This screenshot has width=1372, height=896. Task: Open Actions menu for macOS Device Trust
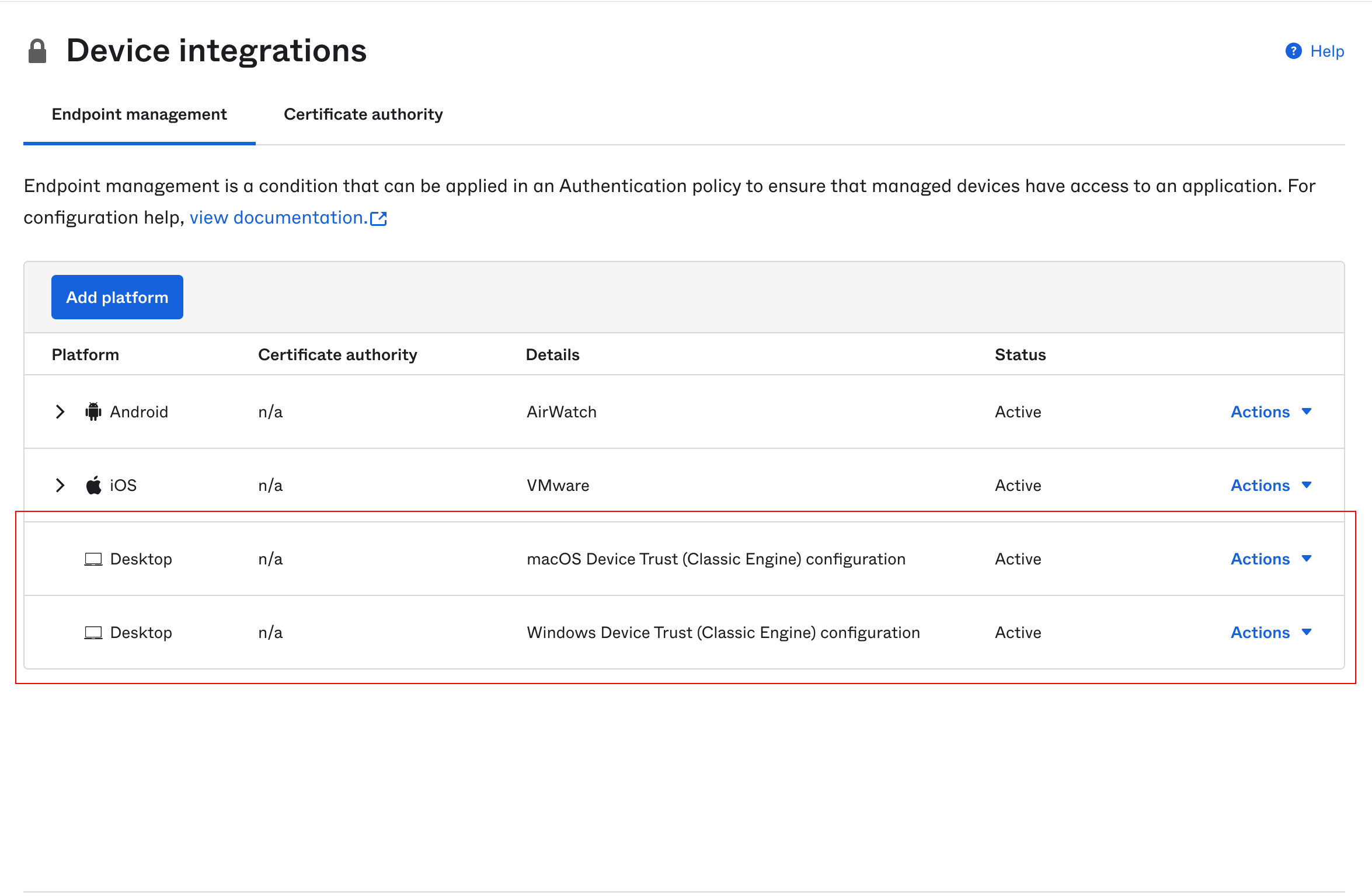pos(1260,559)
